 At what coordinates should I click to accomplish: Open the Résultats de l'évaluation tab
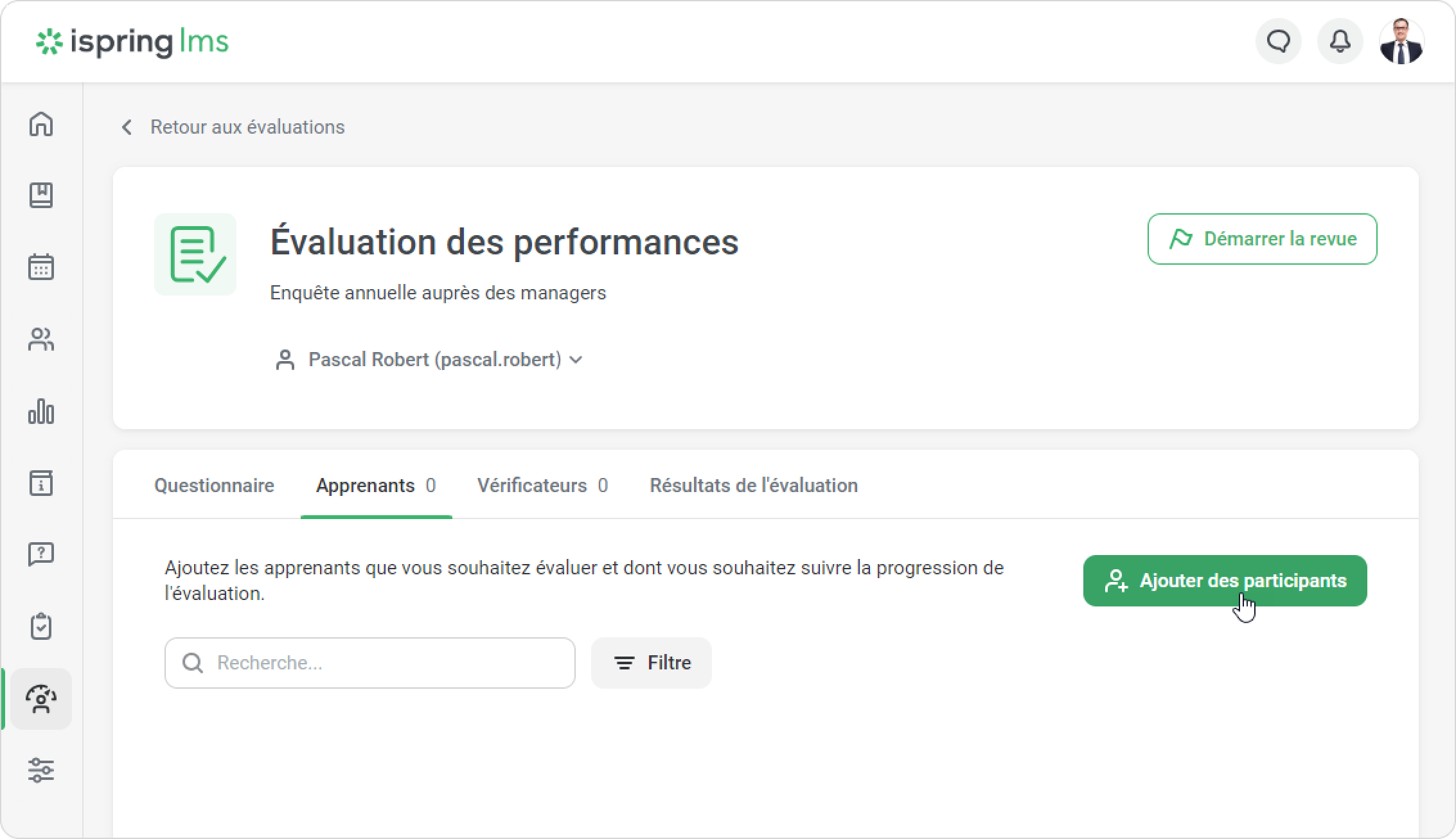754,486
